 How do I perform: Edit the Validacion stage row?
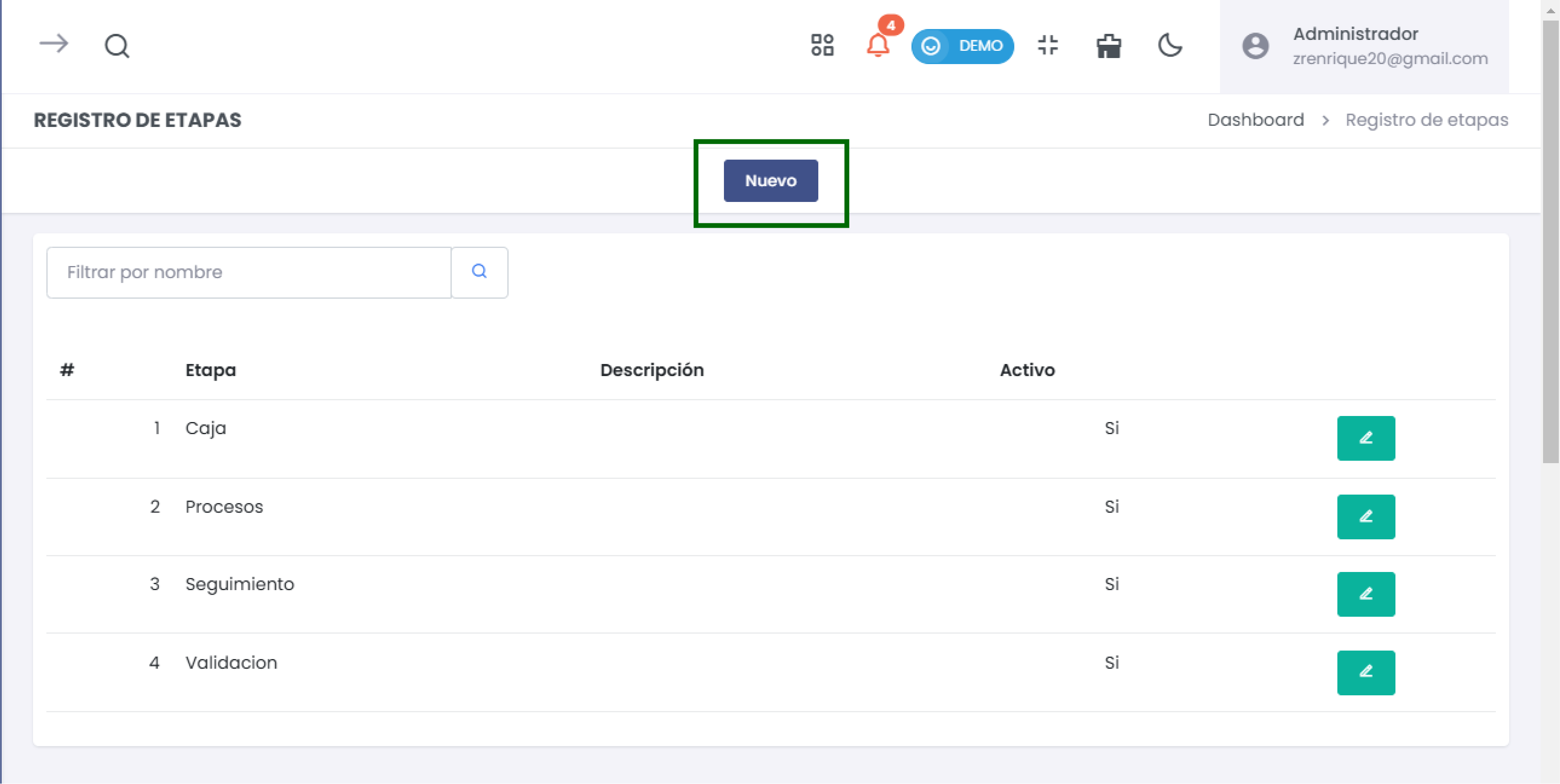point(1366,673)
